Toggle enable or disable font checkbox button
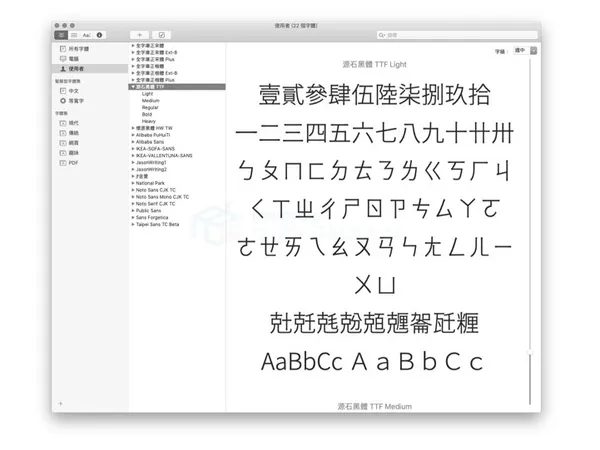600x450 pixels. [x=161, y=35]
